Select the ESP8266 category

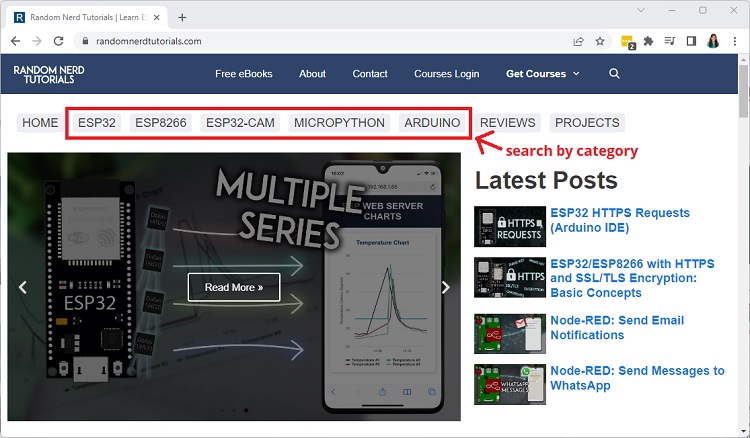(161, 123)
